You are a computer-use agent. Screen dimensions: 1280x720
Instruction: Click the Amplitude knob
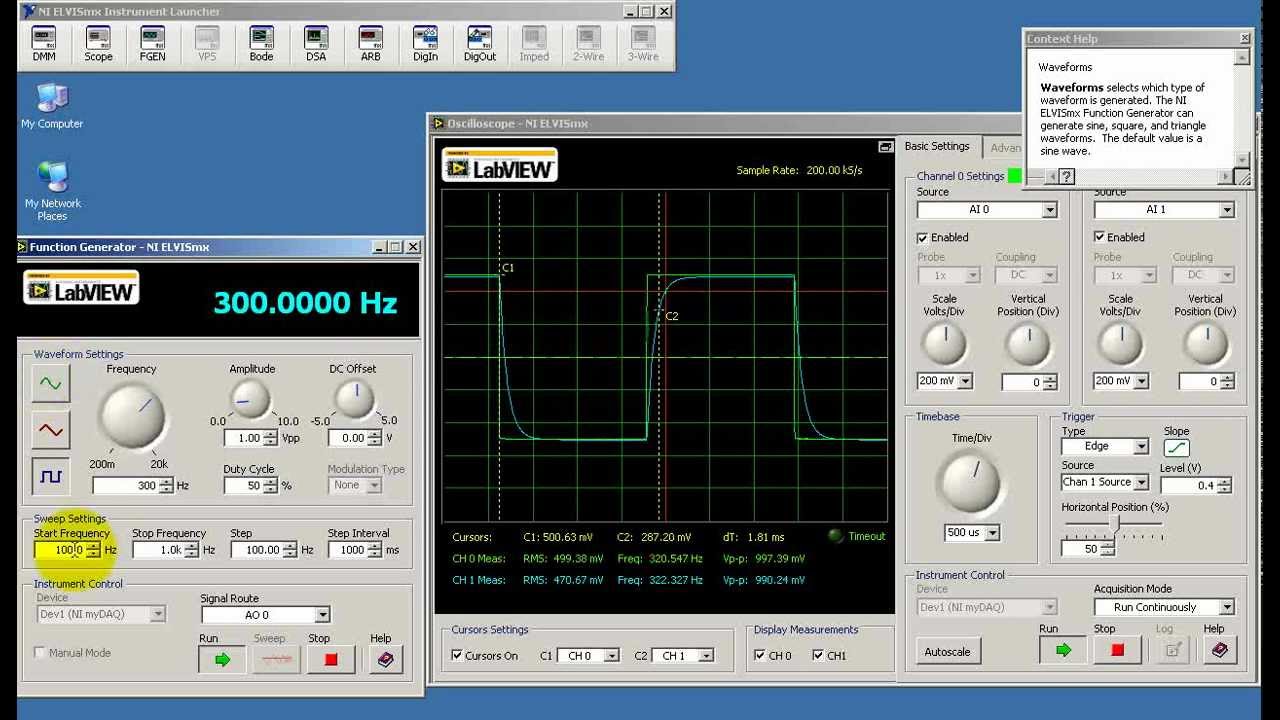[x=250, y=400]
